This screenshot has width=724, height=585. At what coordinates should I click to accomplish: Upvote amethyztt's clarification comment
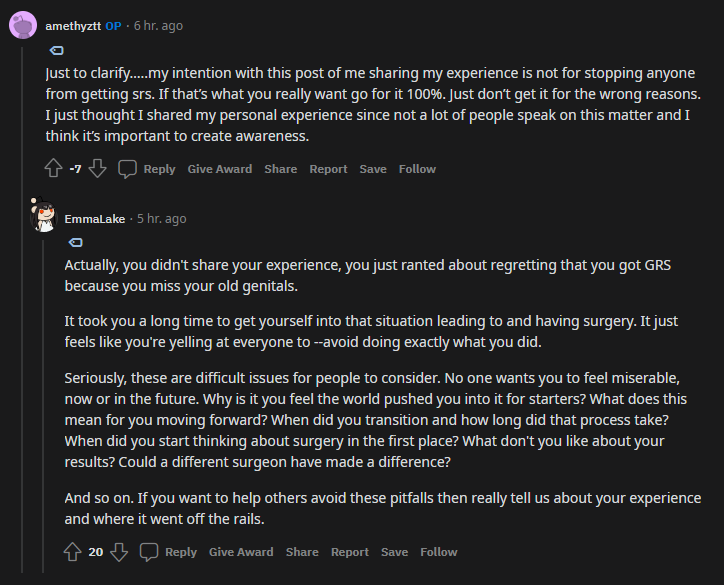53,169
